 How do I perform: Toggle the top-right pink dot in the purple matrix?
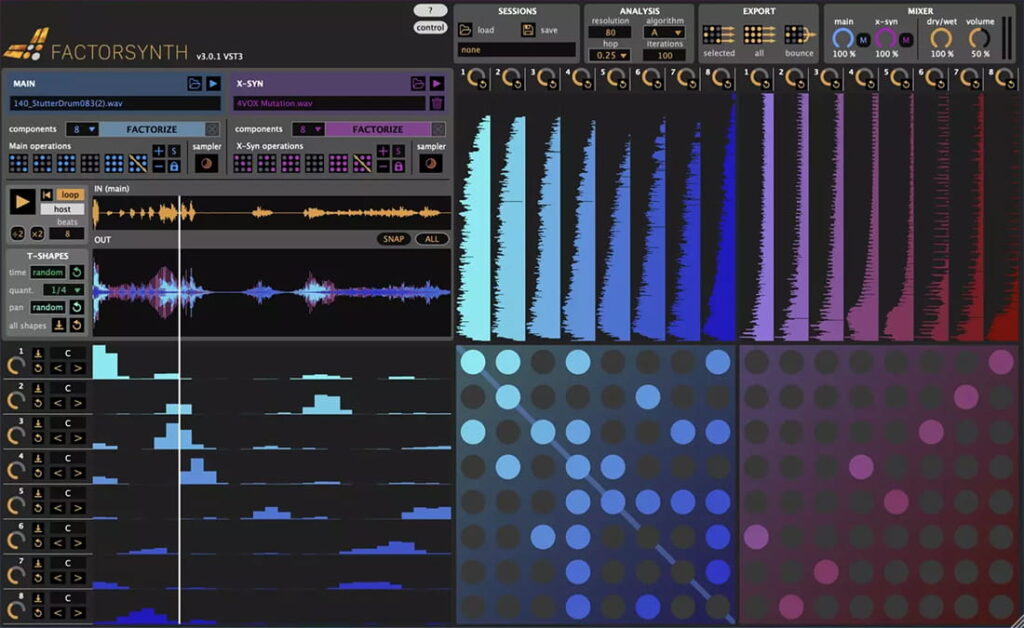coord(1000,362)
